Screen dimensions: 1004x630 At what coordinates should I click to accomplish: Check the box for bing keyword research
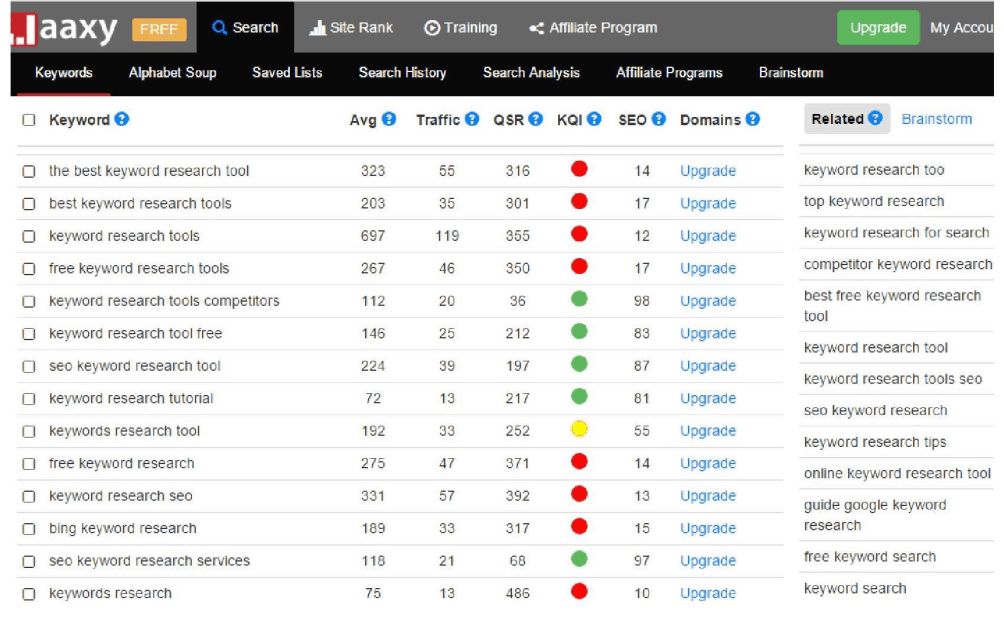[29, 529]
